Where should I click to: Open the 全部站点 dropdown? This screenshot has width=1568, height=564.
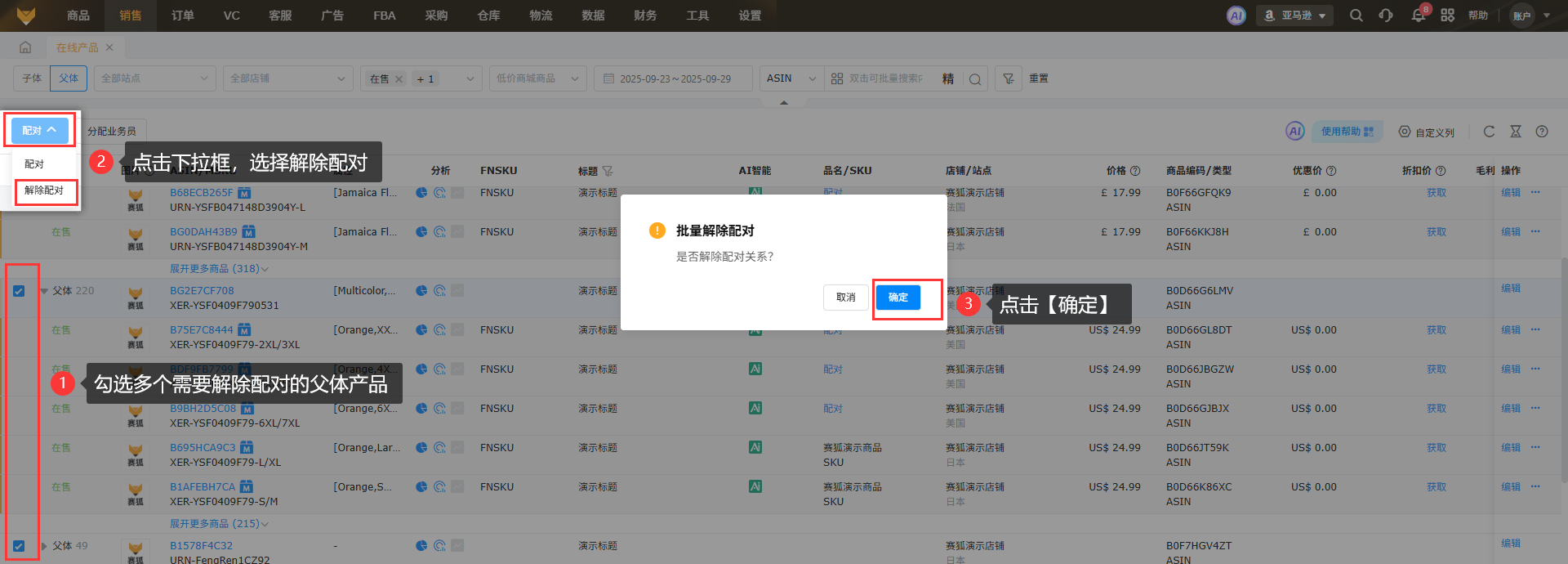154,78
